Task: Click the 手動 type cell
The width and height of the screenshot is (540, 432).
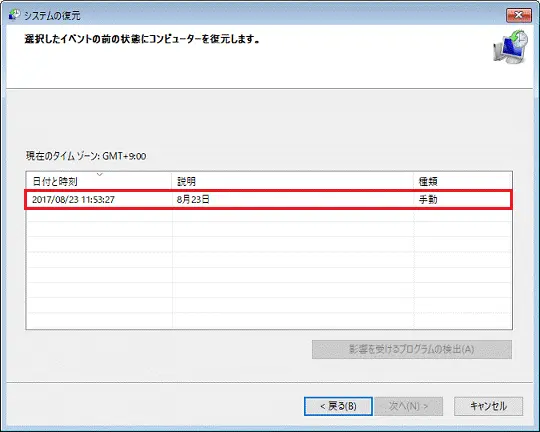Action: pyautogui.click(x=428, y=199)
